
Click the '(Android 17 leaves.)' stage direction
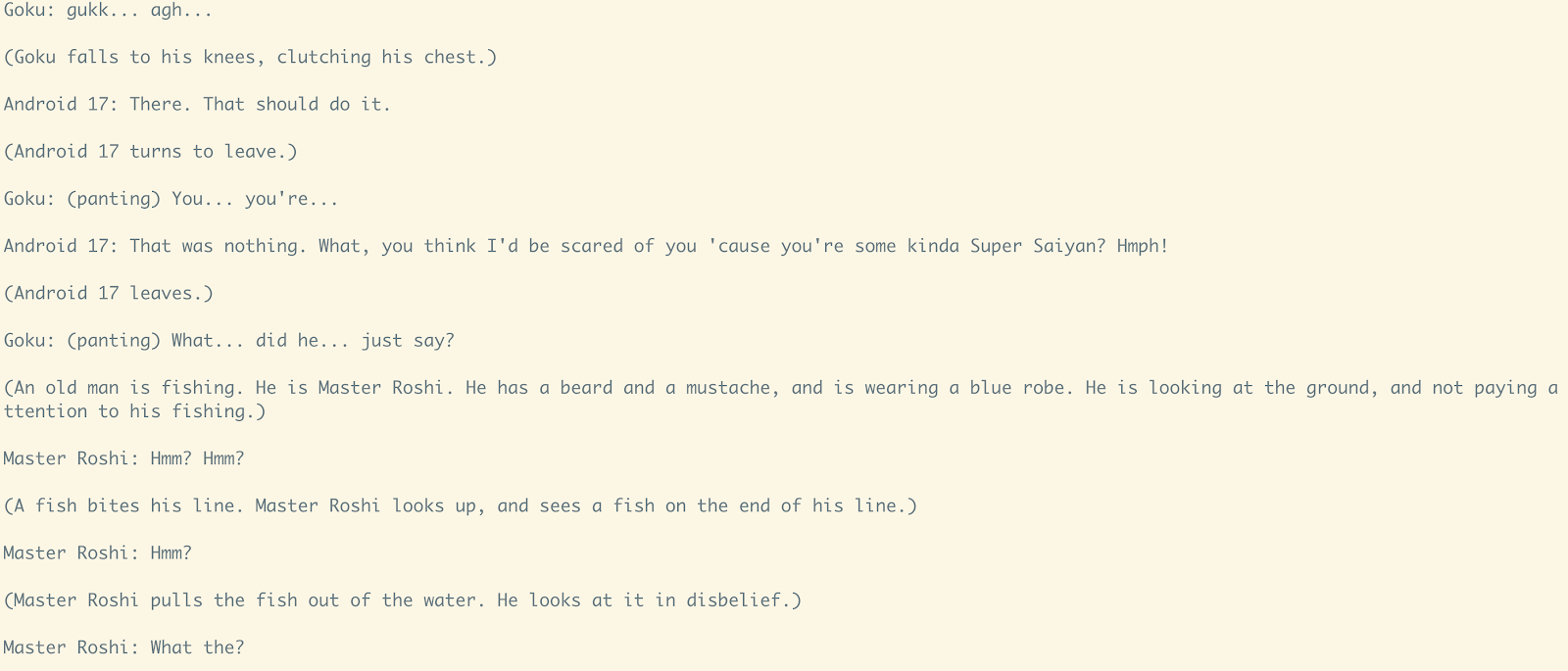tap(109, 293)
